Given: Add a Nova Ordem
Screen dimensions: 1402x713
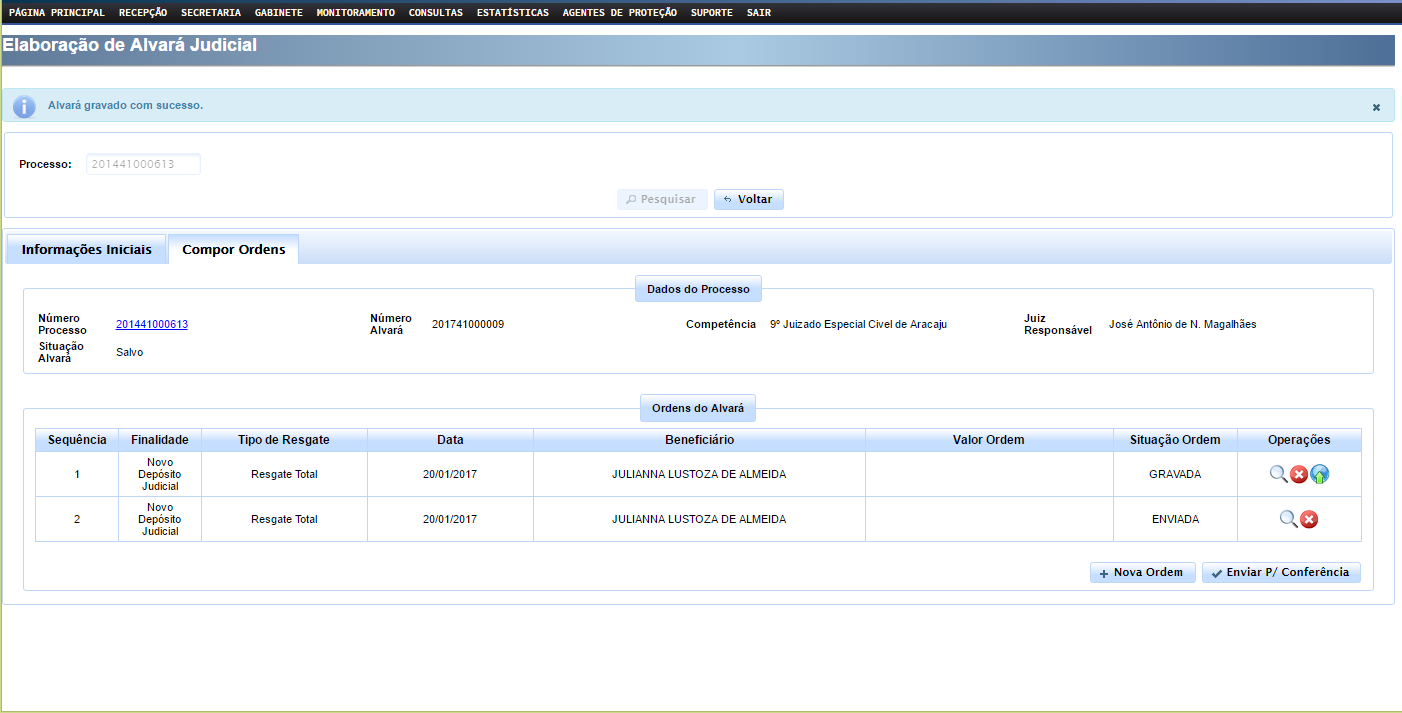Looking at the screenshot, I should (x=1142, y=572).
